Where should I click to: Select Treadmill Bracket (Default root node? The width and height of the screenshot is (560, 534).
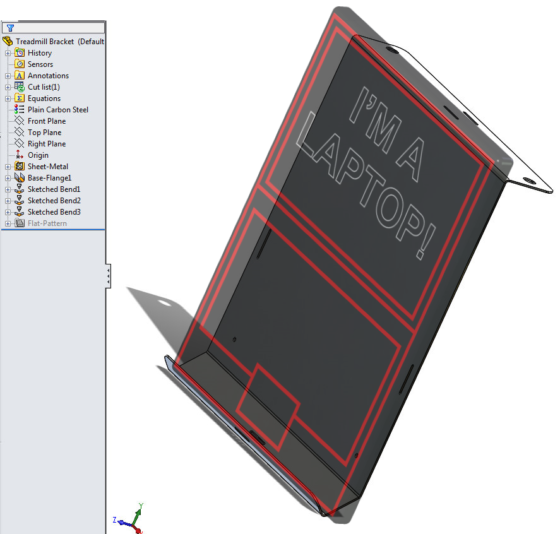(60, 41)
